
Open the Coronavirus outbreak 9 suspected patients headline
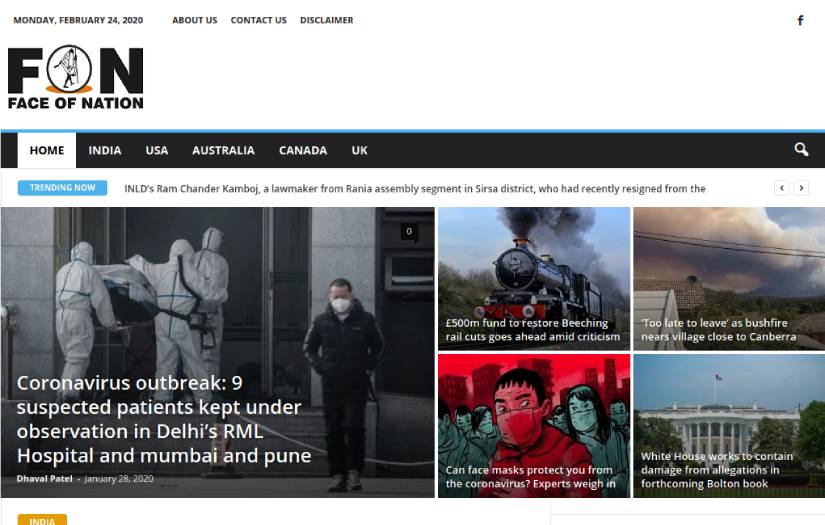pos(164,419)
